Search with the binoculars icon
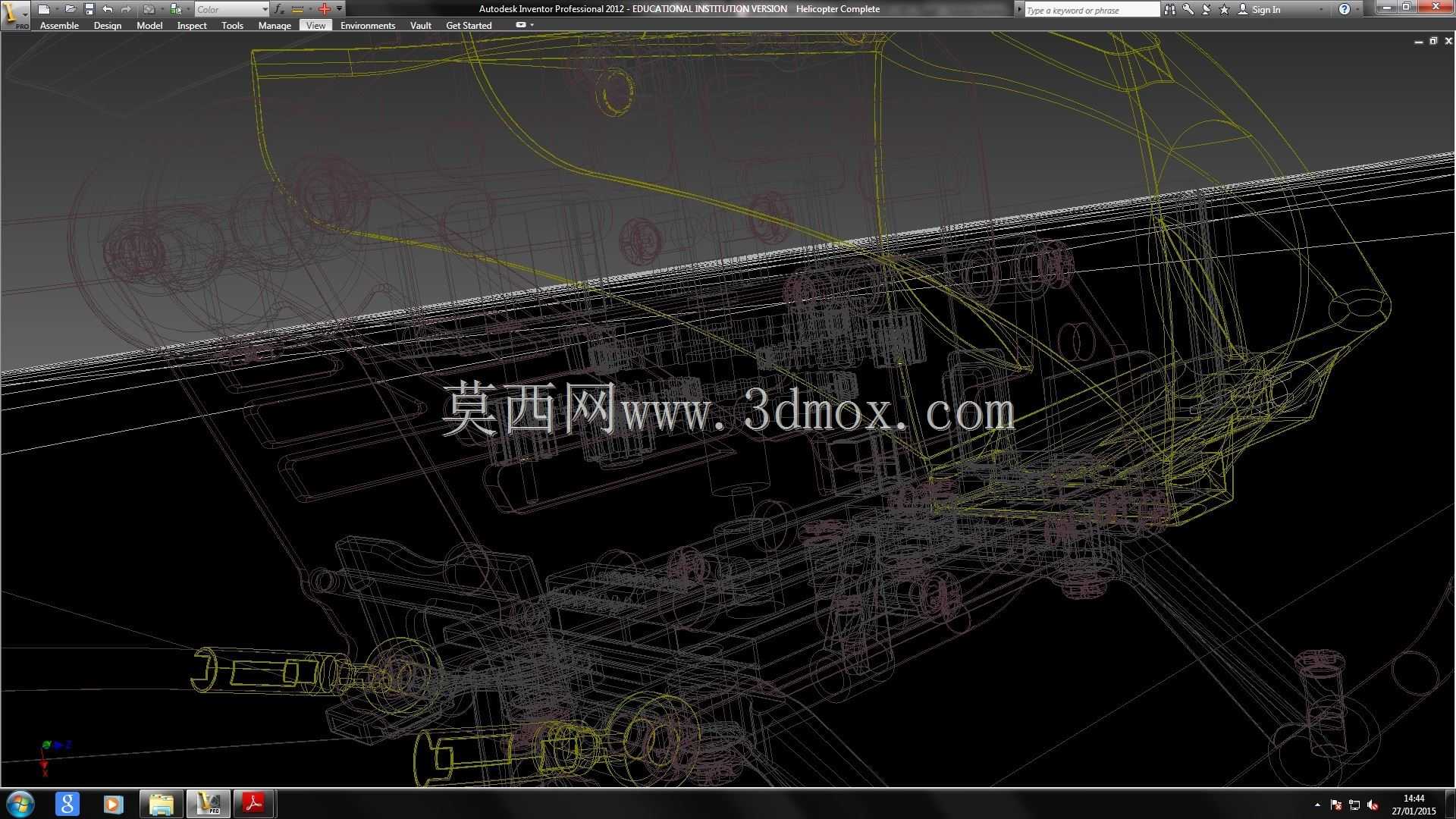This screenshot has height=819, width=1456. [x=1170, y=9]
